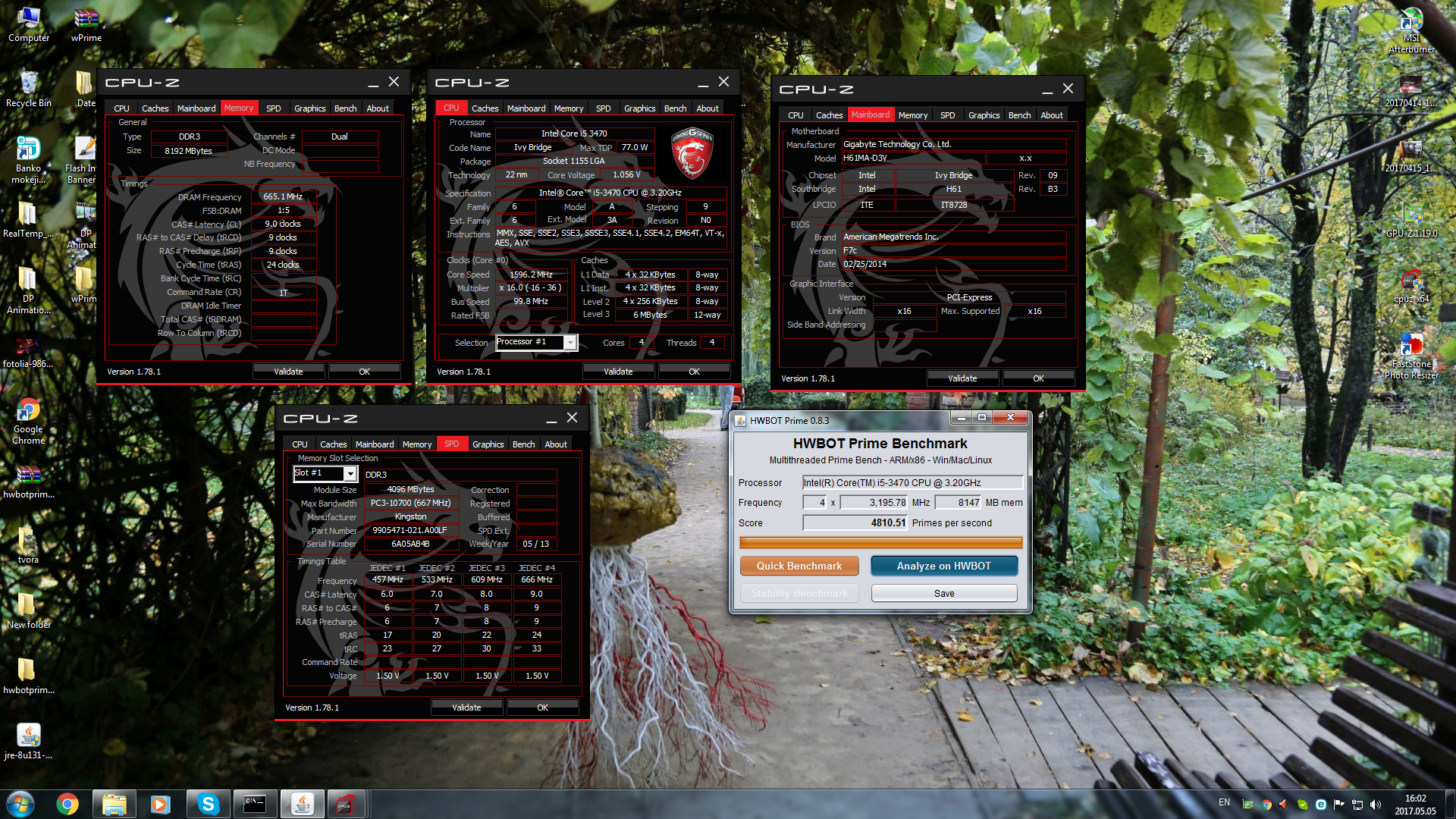Open the Computer desktop icon
The height and width of the screenshot is (819, 1456).
click(x=29, y=24)
